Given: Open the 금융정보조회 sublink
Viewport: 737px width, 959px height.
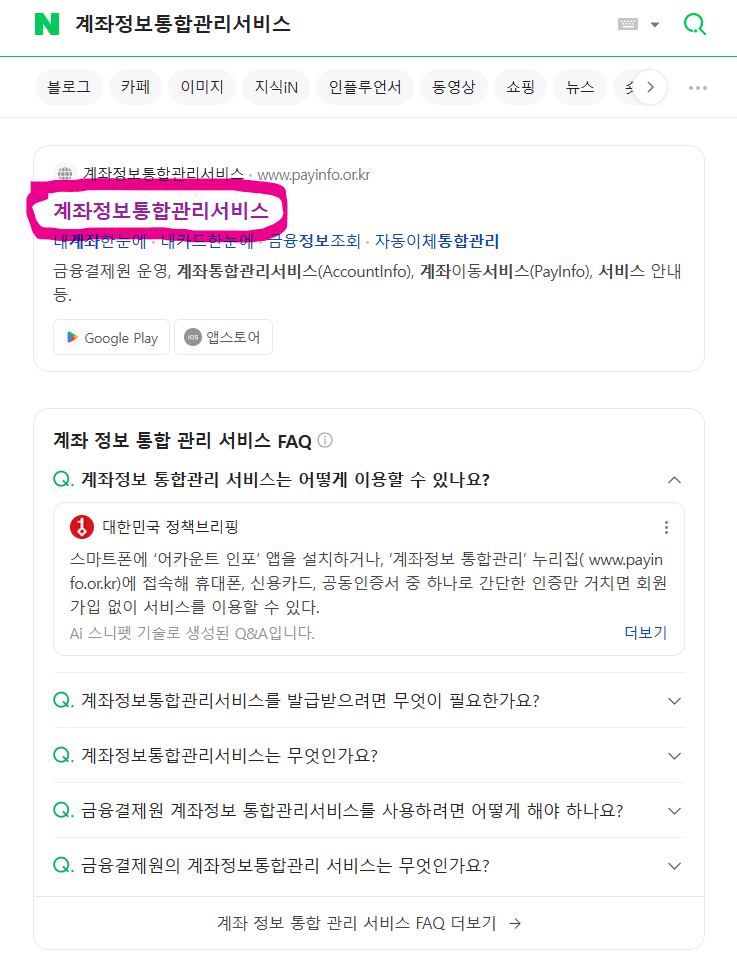Looking at the screenshot, I should pyautogui.click(x=314, y=241).
